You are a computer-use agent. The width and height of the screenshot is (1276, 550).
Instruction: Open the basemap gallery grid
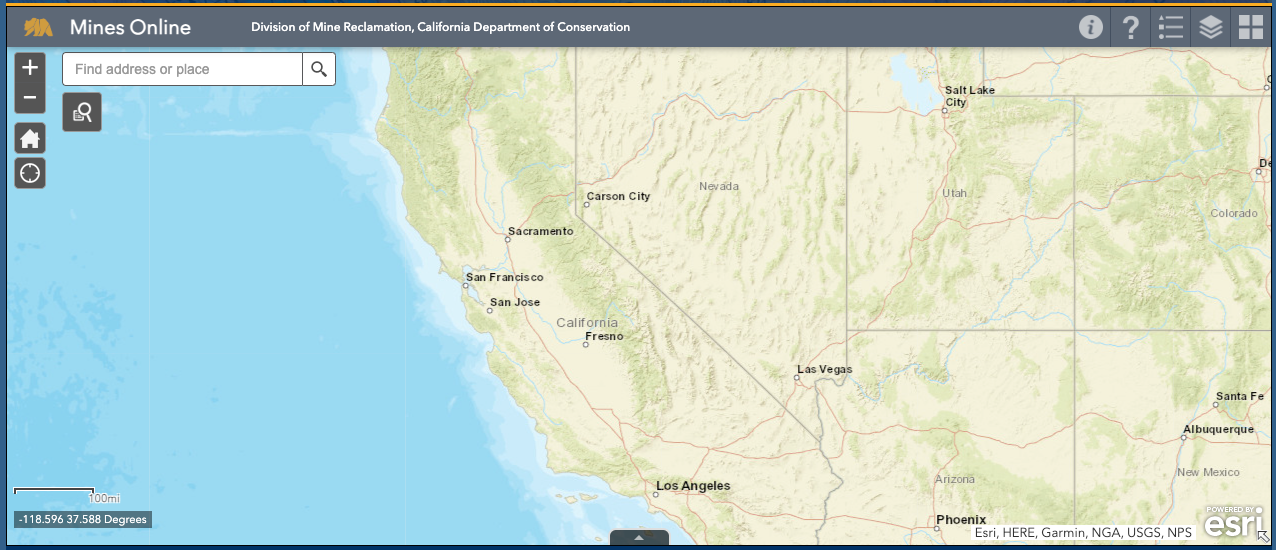(1251, 27)
